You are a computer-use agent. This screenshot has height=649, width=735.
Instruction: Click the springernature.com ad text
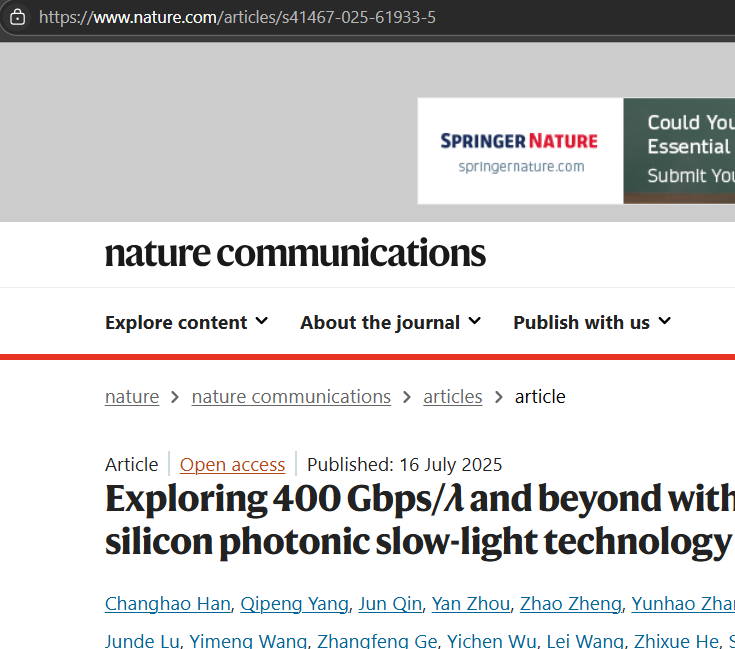[521, 167]
